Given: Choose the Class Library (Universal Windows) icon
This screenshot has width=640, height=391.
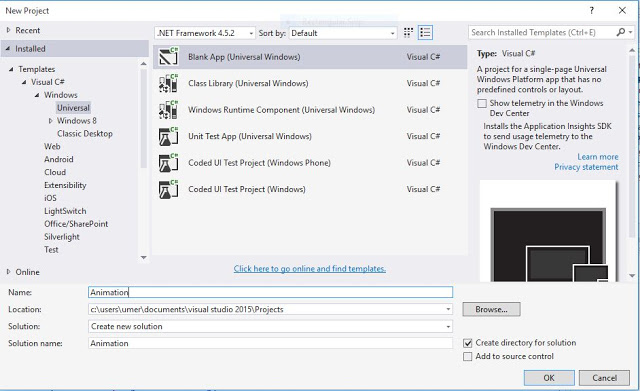Looking at the screenshot, I should pyautogui.click(x=169, y=83).
